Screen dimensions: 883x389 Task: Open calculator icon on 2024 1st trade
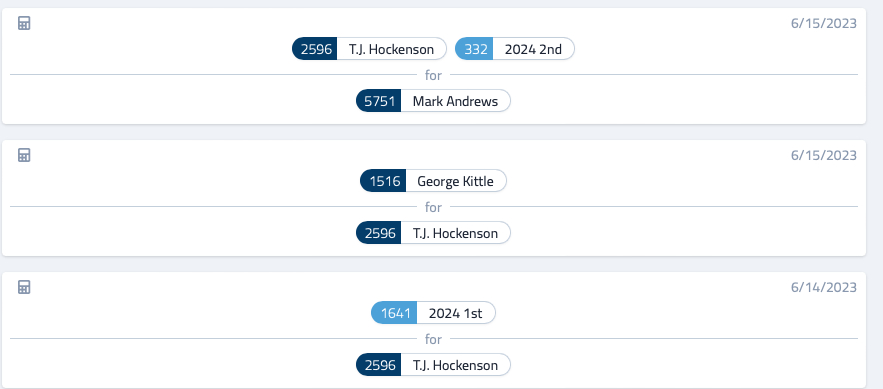point(24,287)
